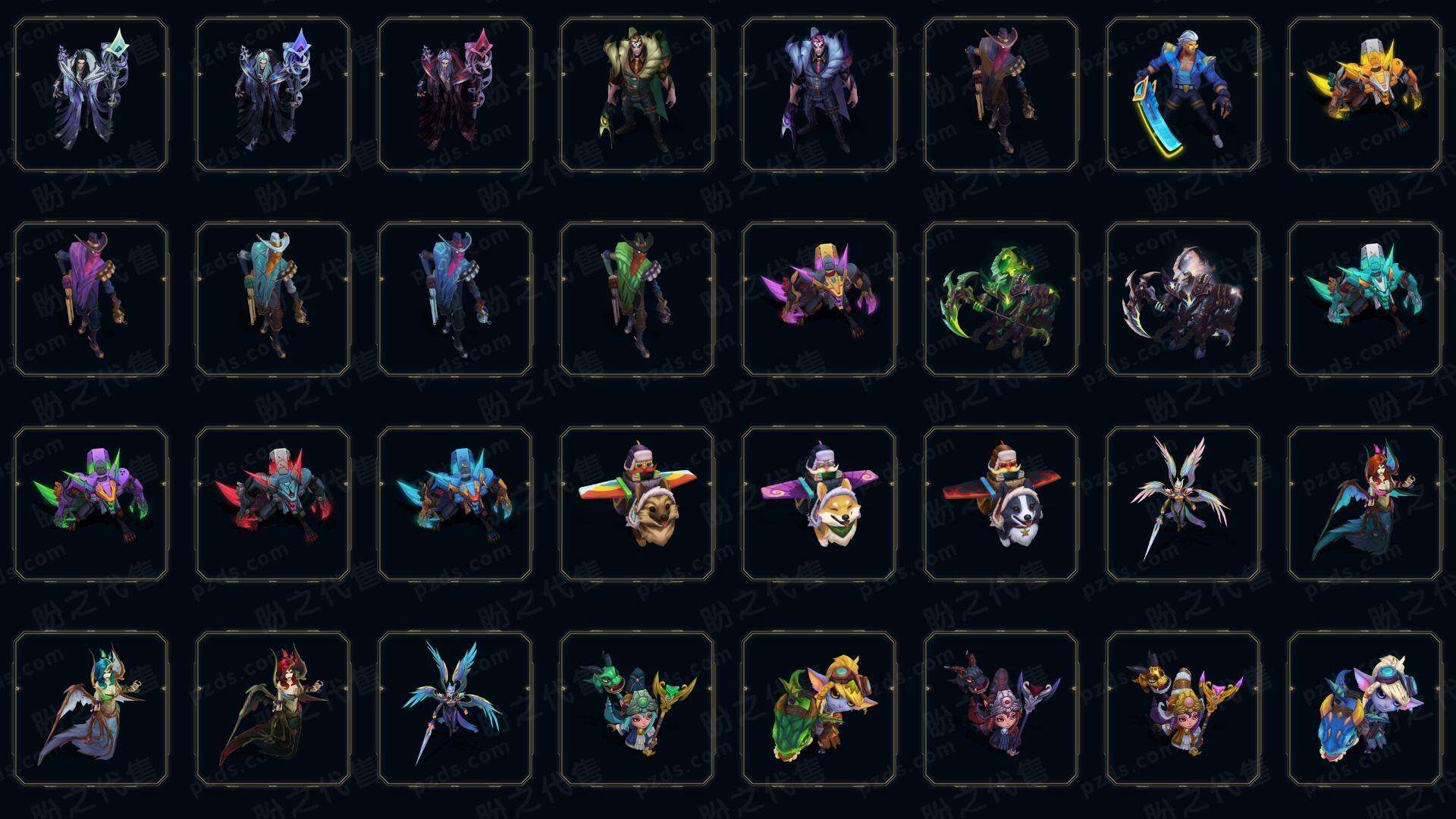Click the golden yordle mage with dragon
1456x819 pixels.
[1183, 708]
